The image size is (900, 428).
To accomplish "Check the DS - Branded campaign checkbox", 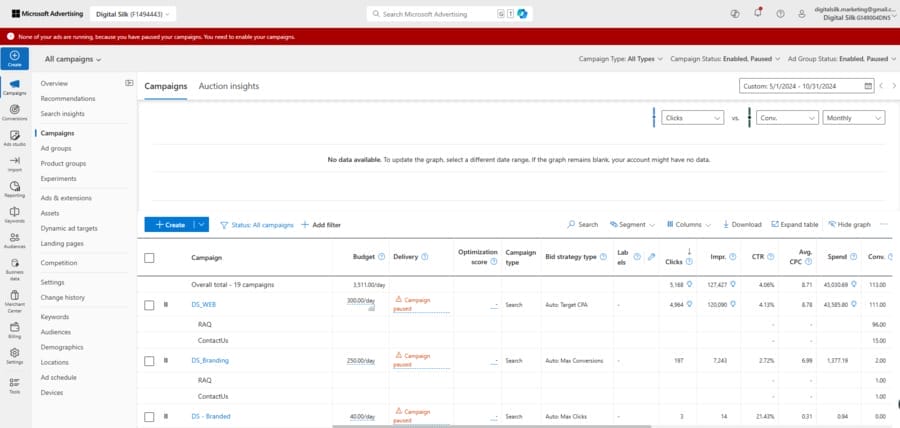I will click(x=149, y=417).
